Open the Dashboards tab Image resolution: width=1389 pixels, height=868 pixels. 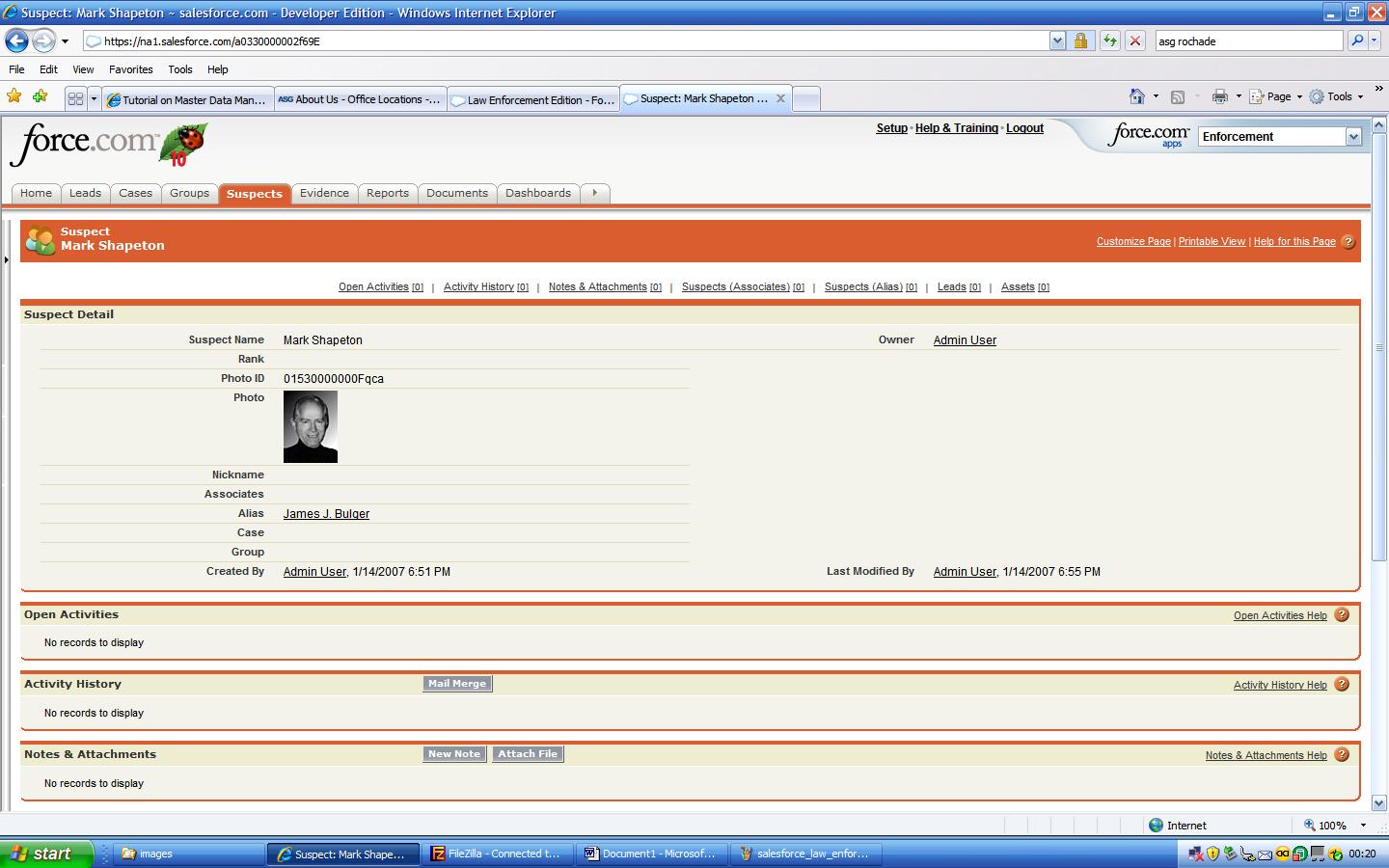tap(538, 193)
